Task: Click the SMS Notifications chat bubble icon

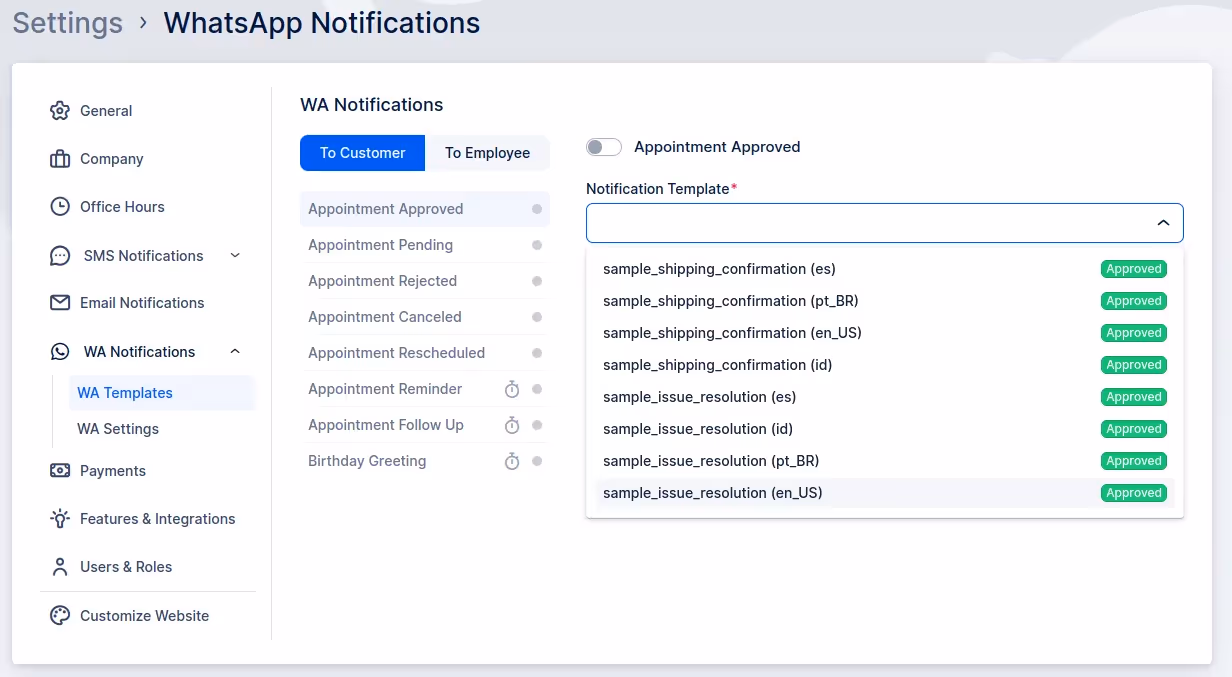Action: click(60, 256)
